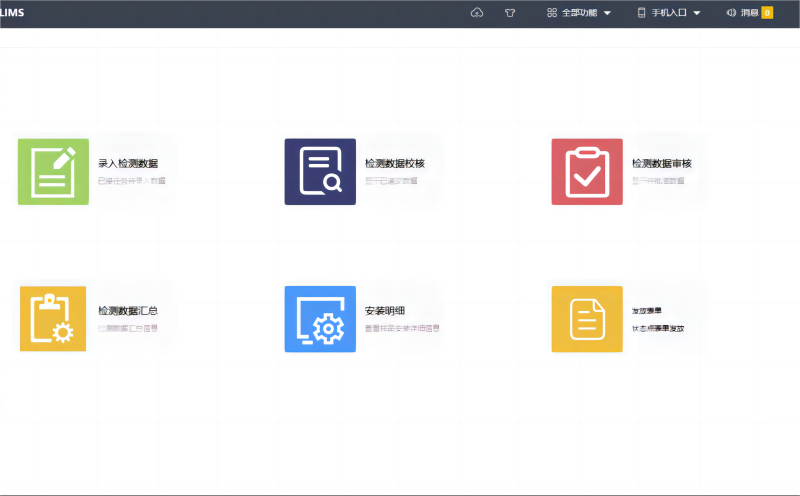Open the navy 检测数据校核 icon
The width and height of the screenshot is (800, 496).
[x=320, y=172]
